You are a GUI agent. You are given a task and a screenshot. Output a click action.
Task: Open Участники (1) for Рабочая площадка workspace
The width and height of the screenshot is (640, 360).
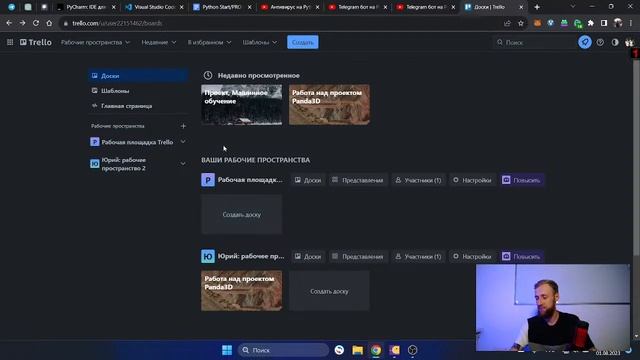tap(418, 180)
